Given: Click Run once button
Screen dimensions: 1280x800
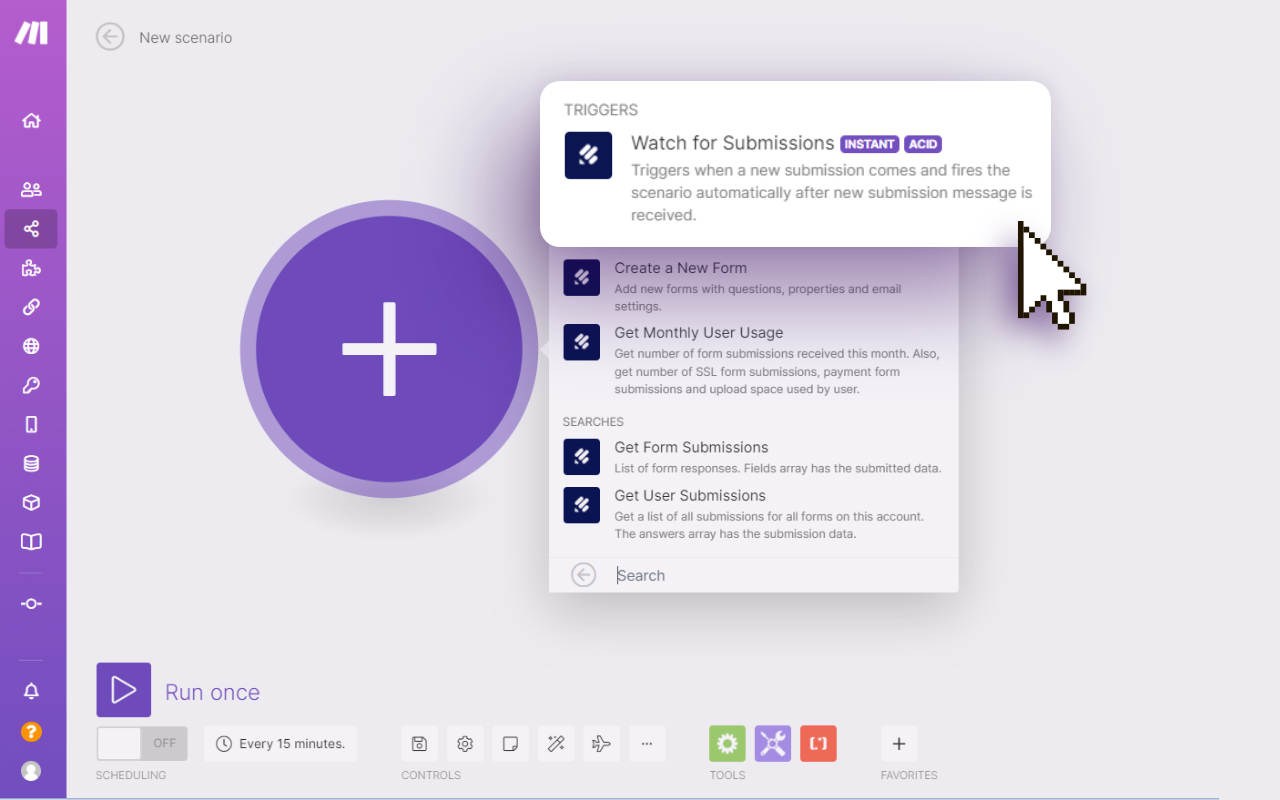Looking at the screenshot, I should tap(124, 690).
